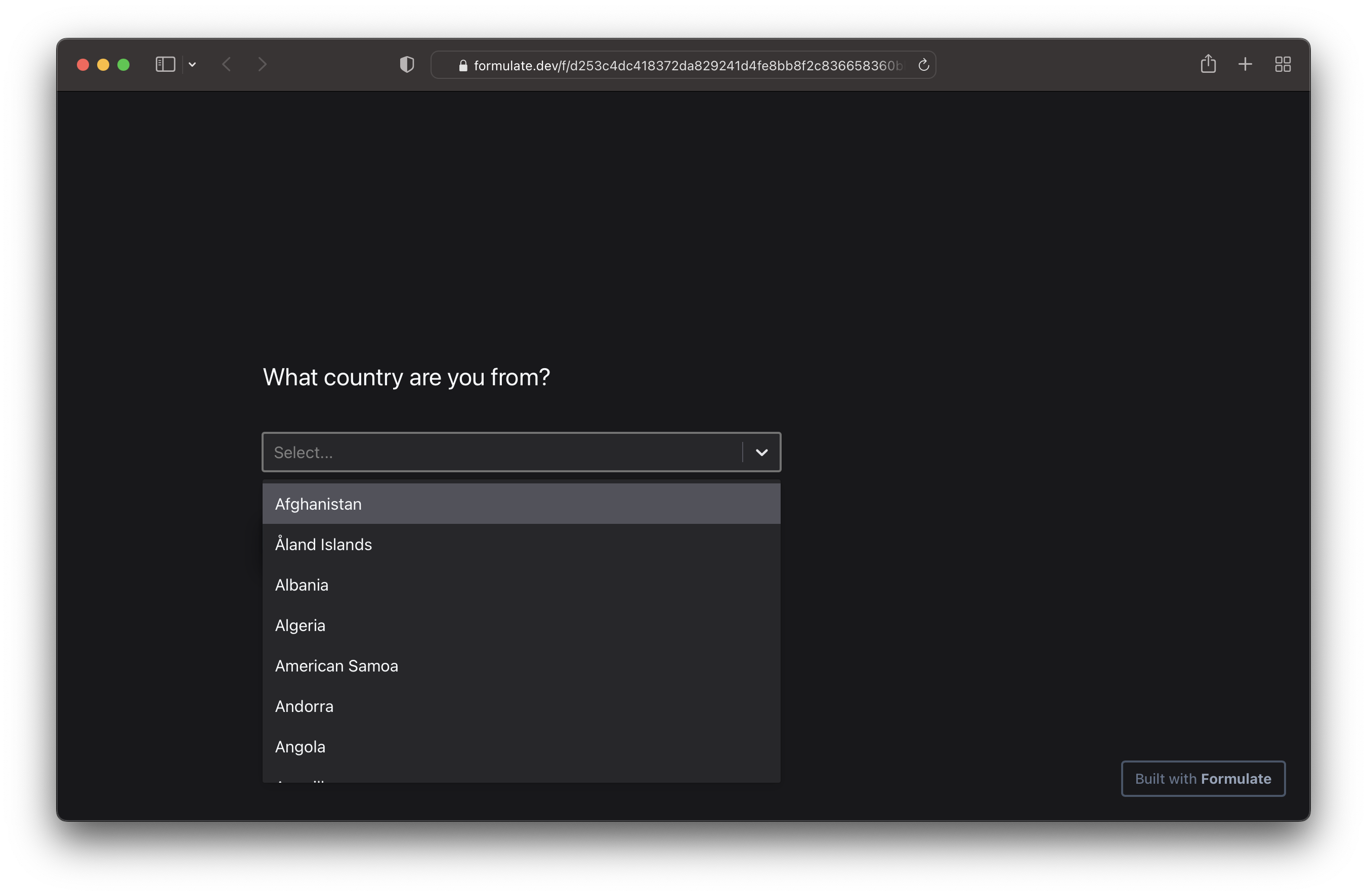This screenshot has width=1367, height=896.
Task: Collapse the country dropdown with the chevron
Action: click(761, 453)
